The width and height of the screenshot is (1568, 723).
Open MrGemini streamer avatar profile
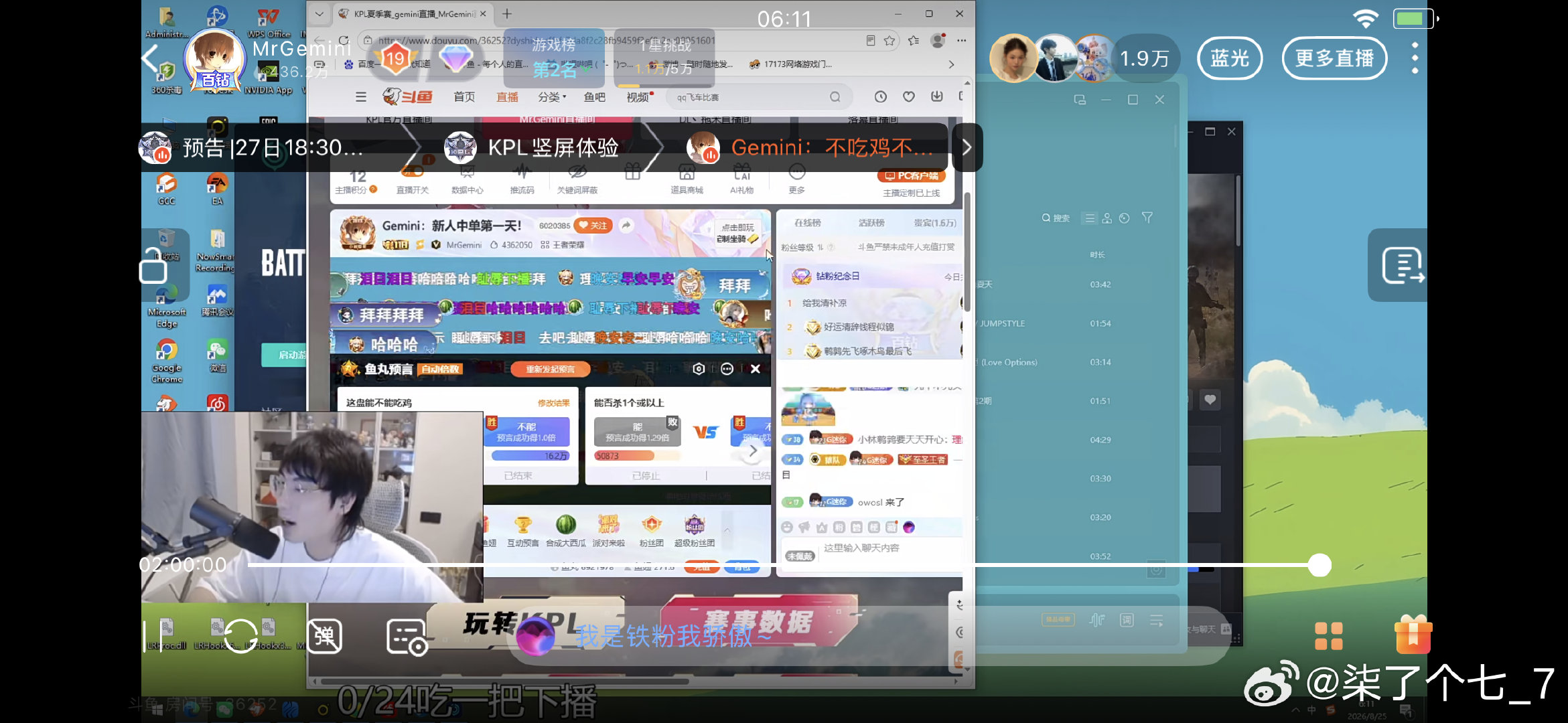214,60
